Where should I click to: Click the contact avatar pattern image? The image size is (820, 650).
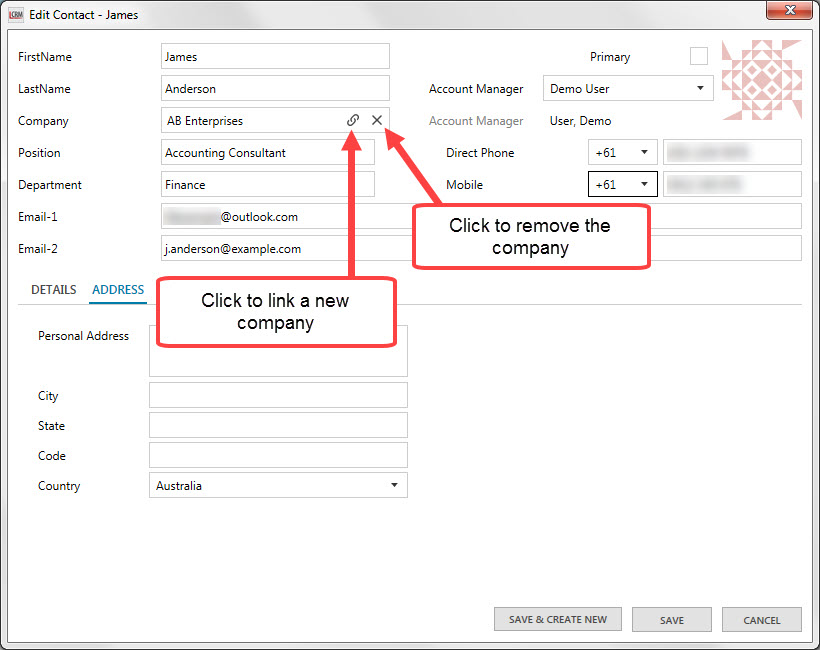pos(762,80)
